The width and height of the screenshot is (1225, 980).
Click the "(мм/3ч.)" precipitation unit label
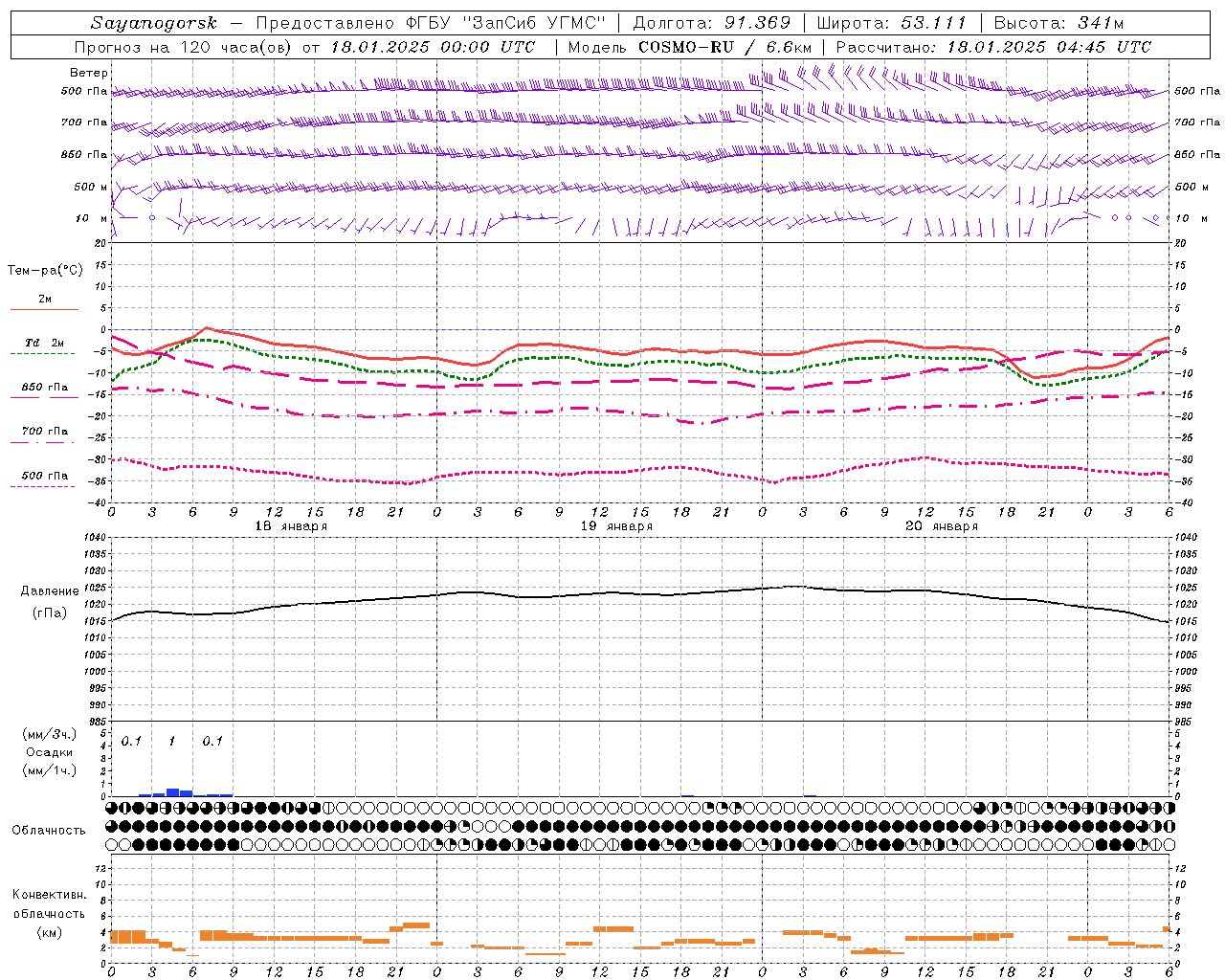(50, 735)
